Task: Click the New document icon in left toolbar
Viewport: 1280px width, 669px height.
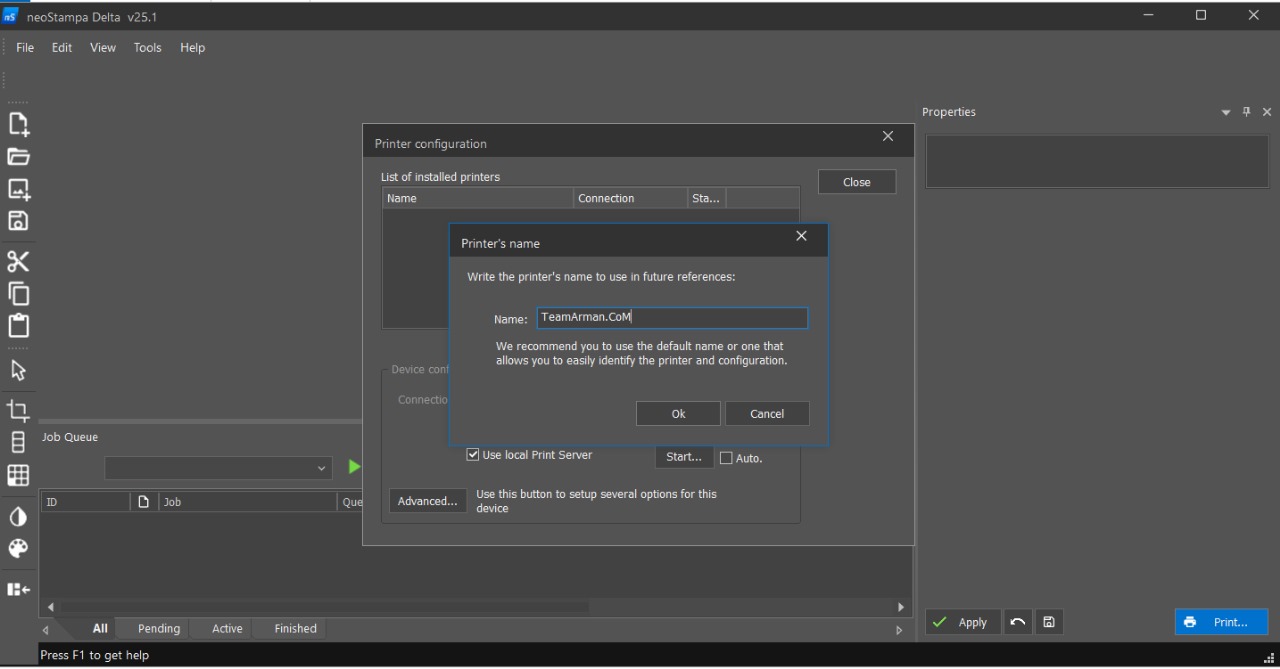Action: click(18, 124)
